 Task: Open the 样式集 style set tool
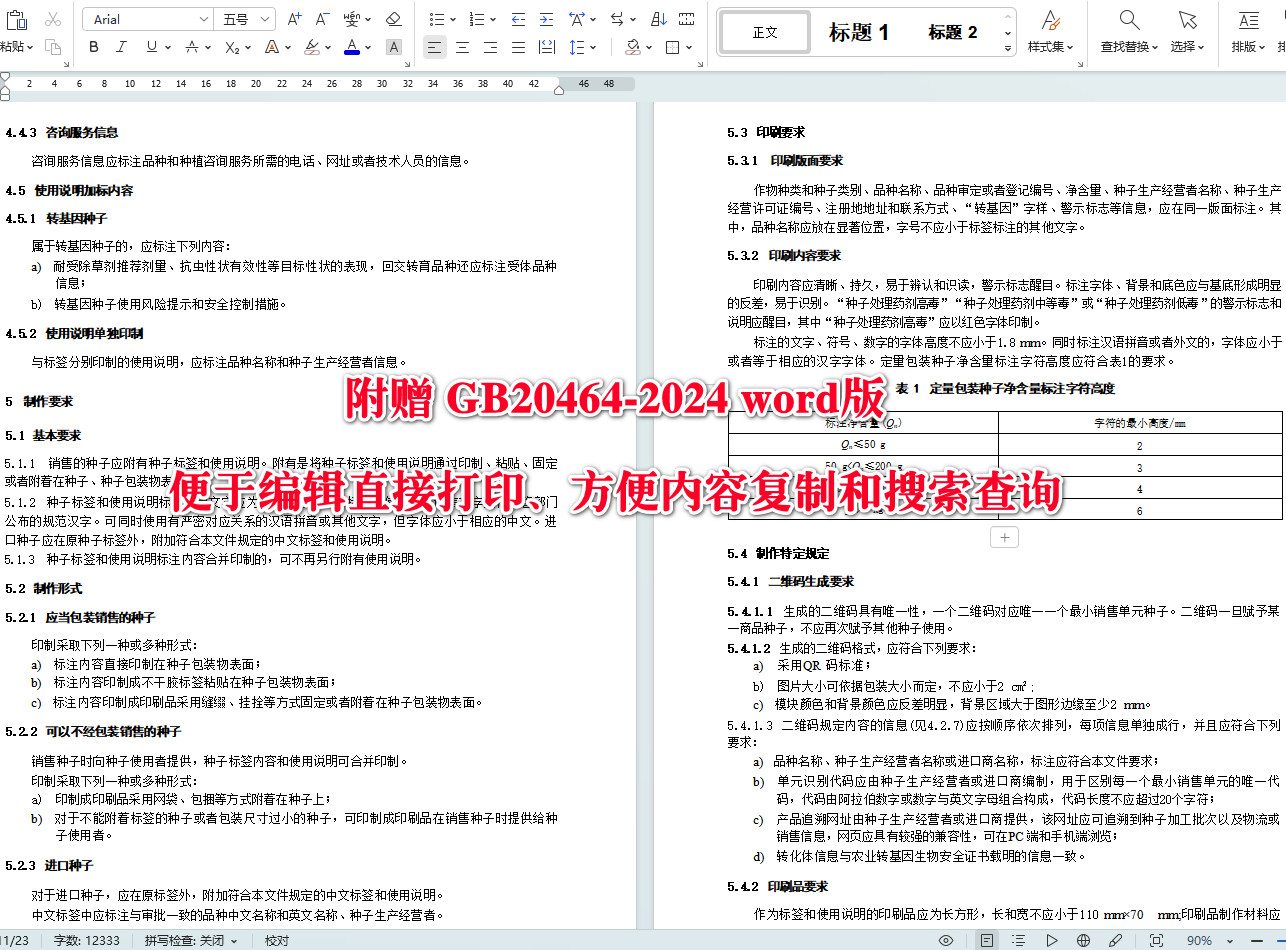coord(1050,31)
